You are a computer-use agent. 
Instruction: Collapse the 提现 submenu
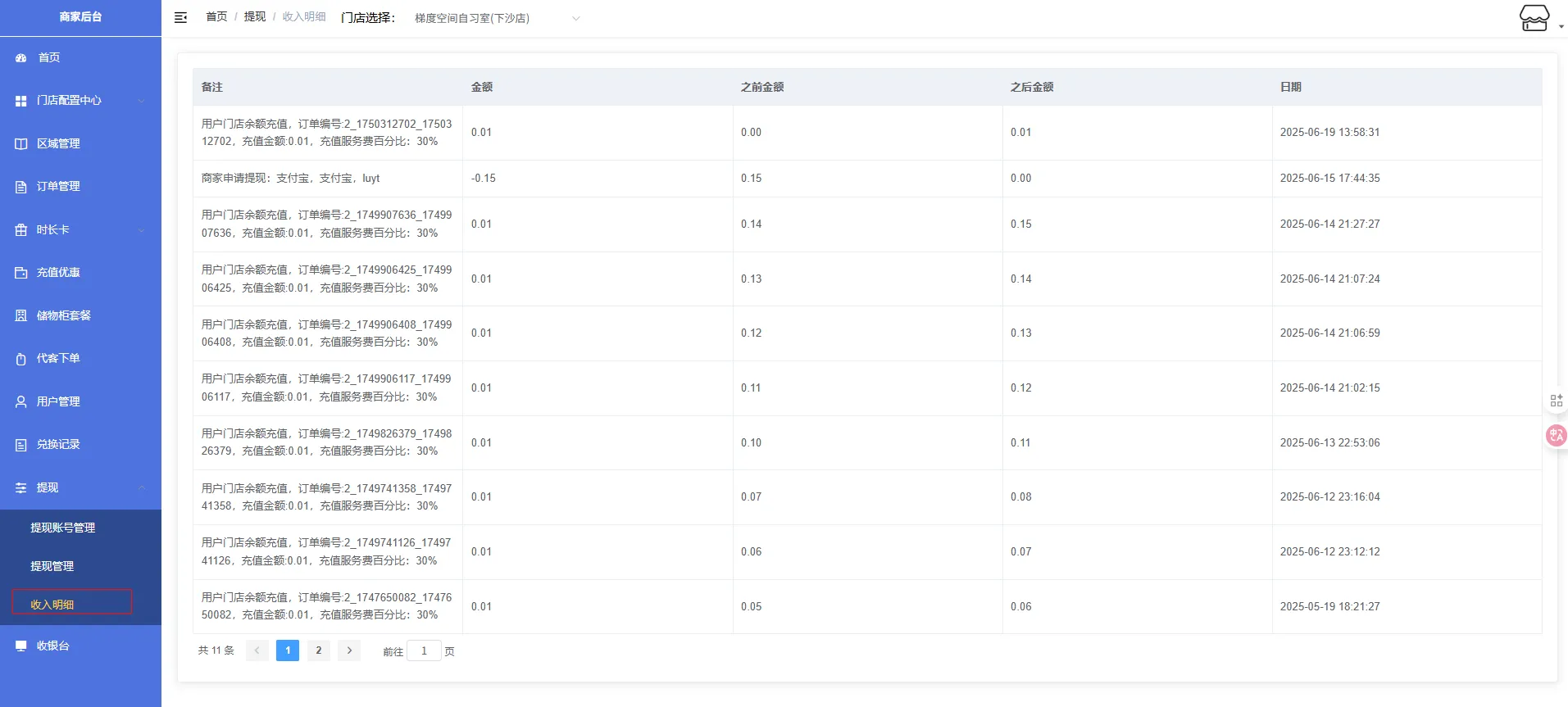80,487
